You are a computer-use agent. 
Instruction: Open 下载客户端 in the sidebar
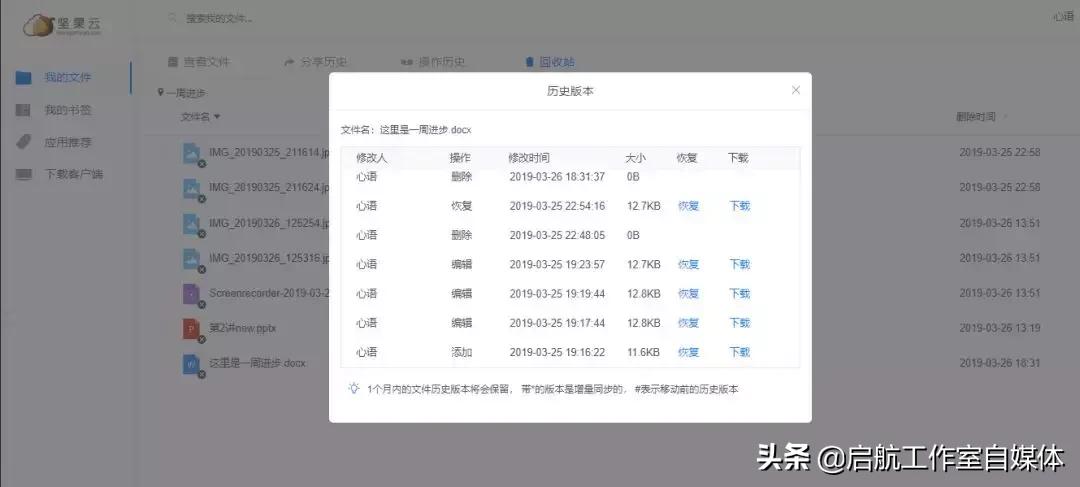pyautogui.click(x=73, y=174)
